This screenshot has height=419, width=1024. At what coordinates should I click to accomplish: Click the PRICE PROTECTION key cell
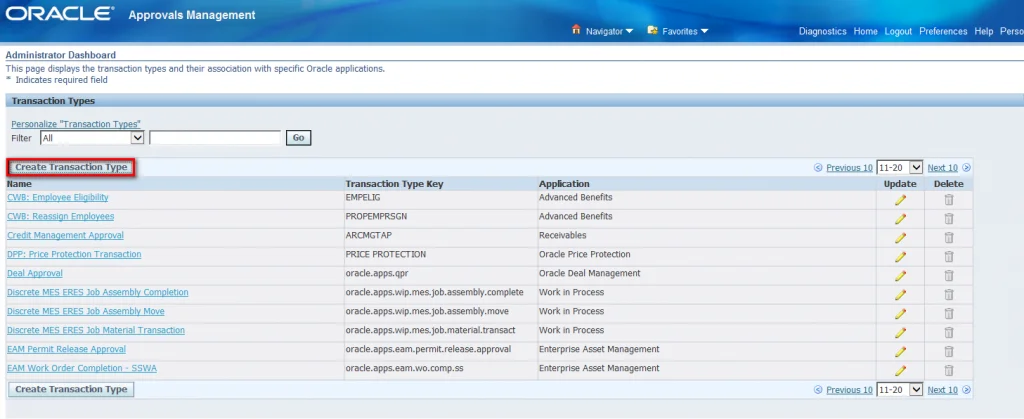(x=386, y=254)
